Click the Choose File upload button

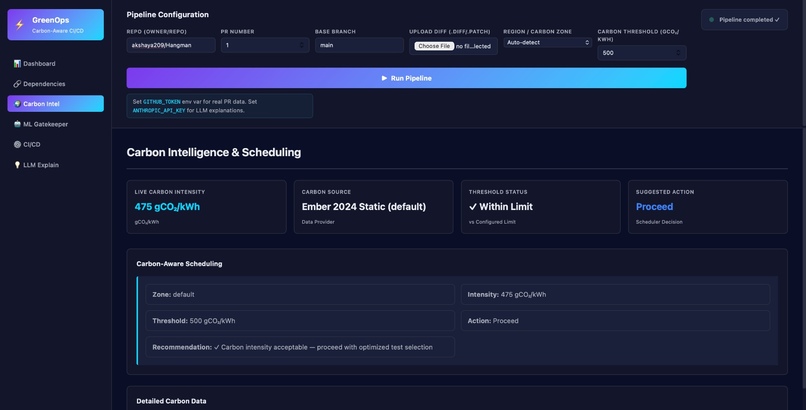click(x=434, y=46)
